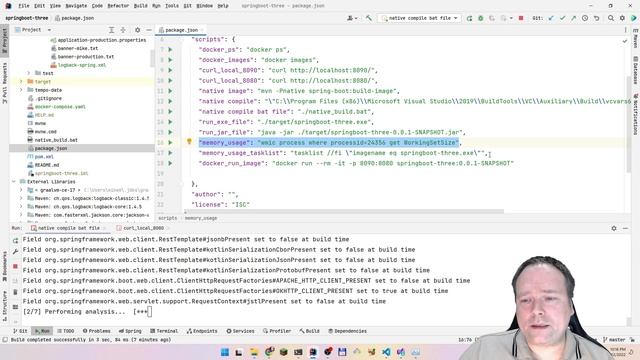Open Project panel options gear
640x360 pixels.
[x=138, y=30]
